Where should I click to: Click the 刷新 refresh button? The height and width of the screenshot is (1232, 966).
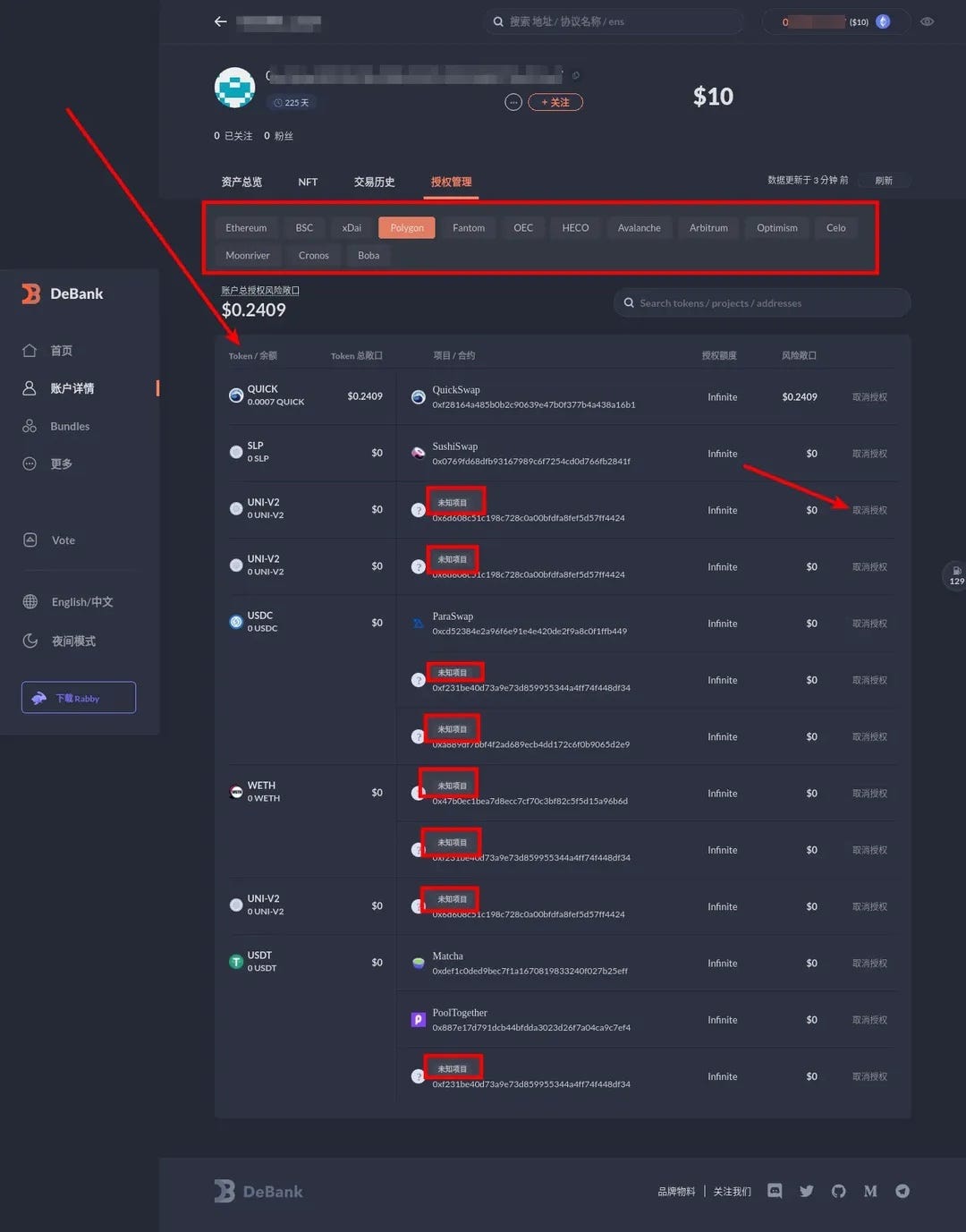tap(884, 180)
